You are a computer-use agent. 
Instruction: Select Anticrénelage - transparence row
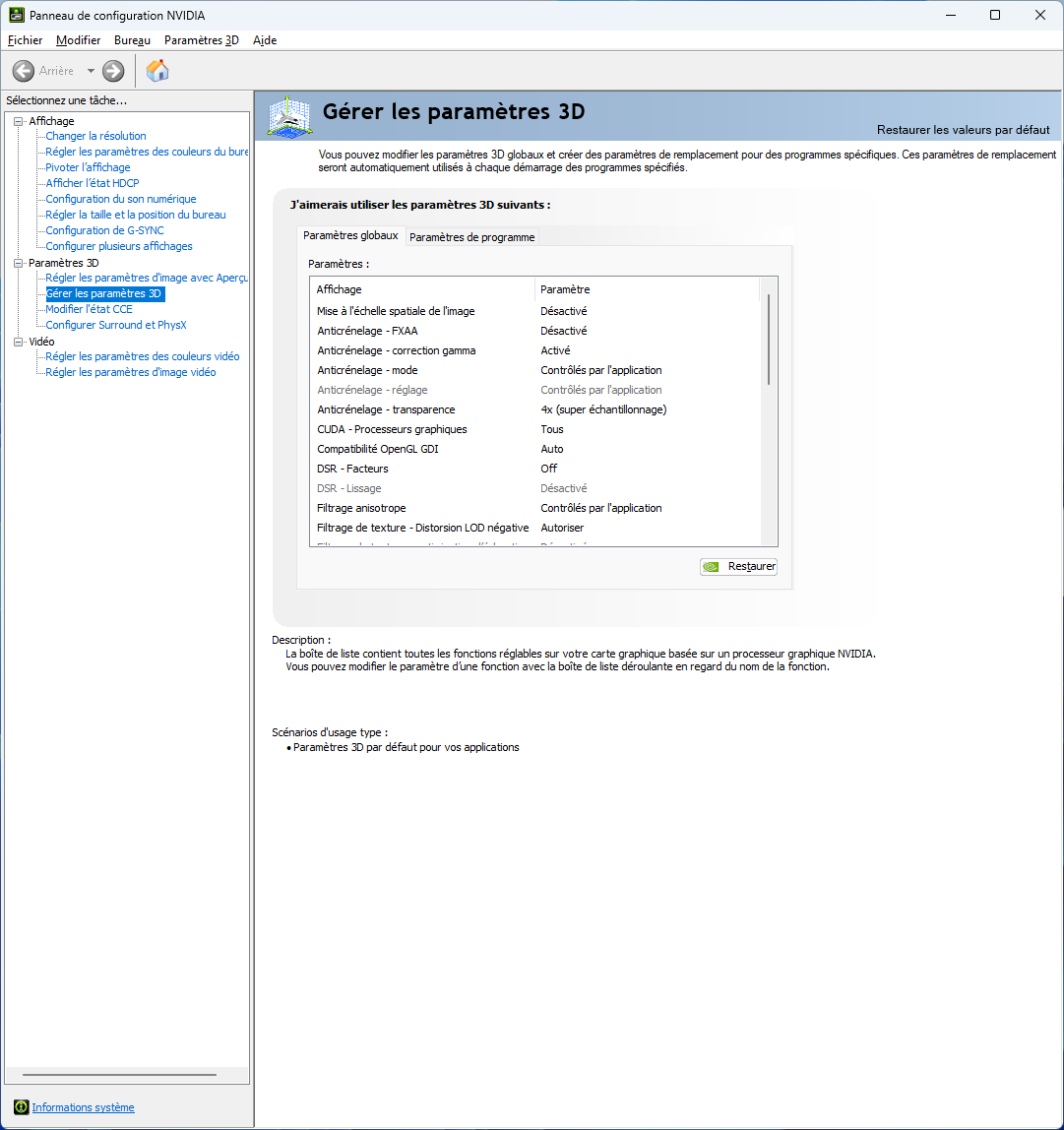(534, 409)
